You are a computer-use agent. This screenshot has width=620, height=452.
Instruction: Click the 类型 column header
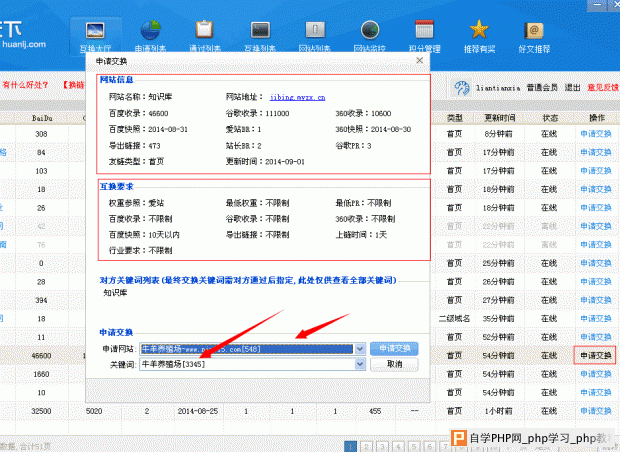coord(454,118)
